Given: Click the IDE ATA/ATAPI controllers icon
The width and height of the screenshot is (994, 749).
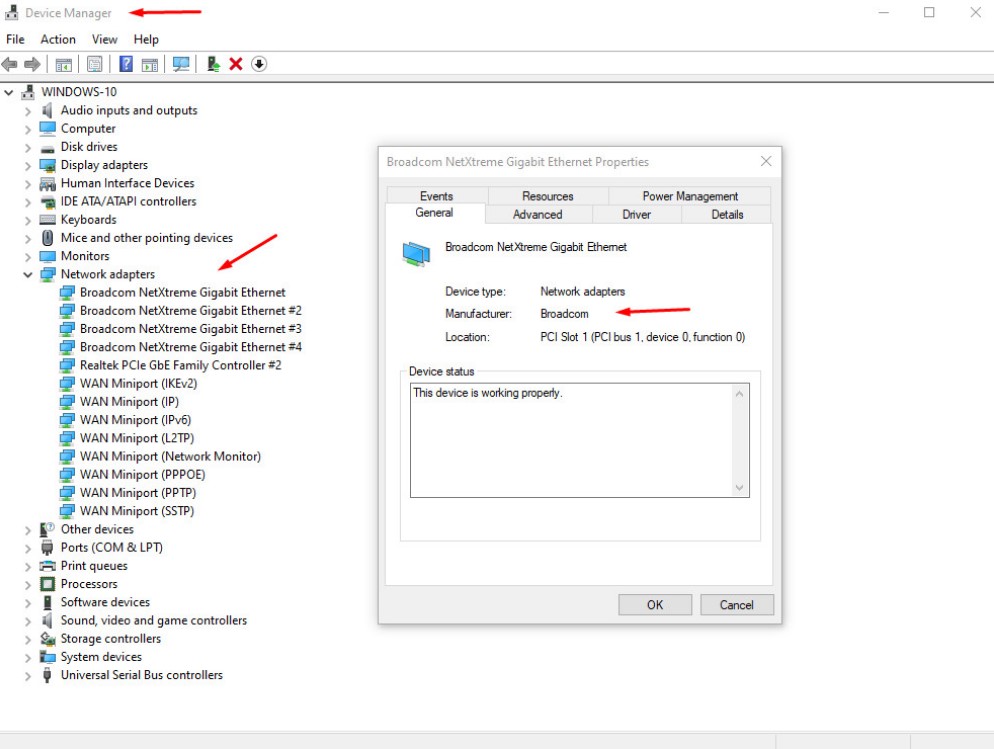Looking at the screenshot, I should [x=48, y=202].
